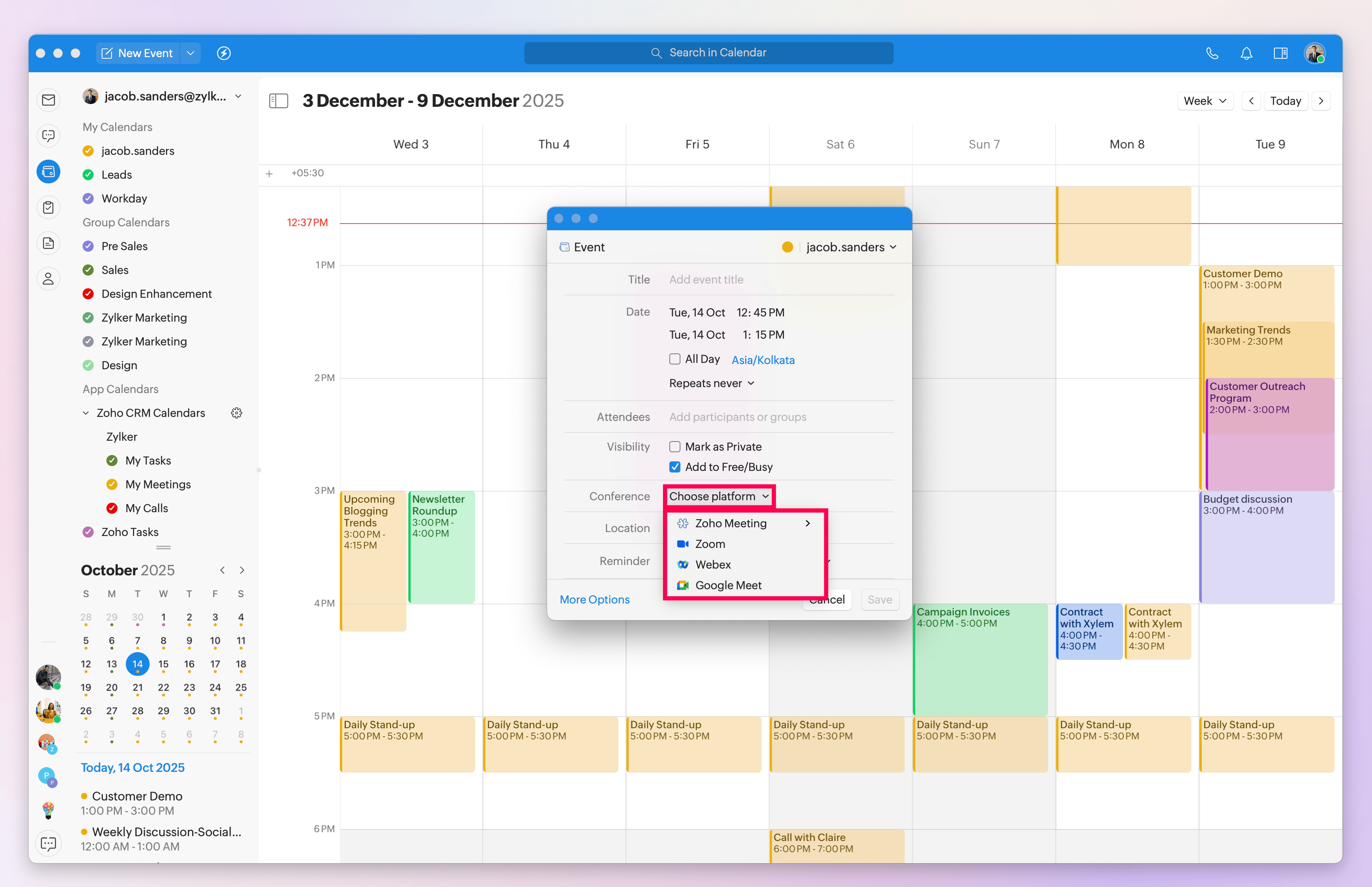Enable Mark as Private checkbox
The height and width of the screenshot is (887, 1372).
click(675, 446)
